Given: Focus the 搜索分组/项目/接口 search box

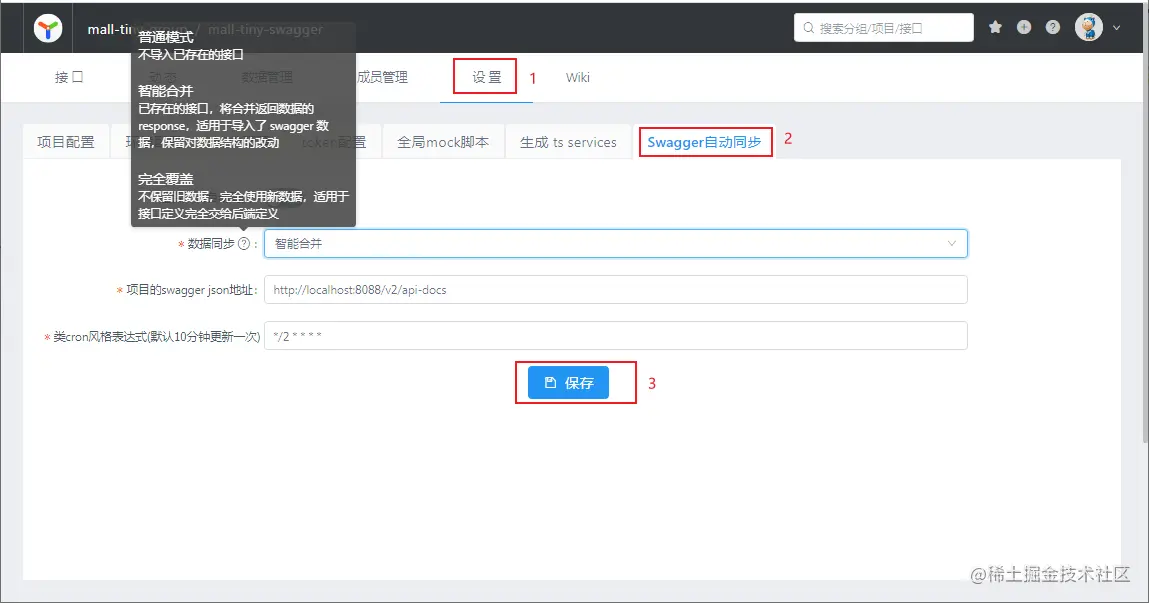Looking at the screenshot, I should coord(884,28).
